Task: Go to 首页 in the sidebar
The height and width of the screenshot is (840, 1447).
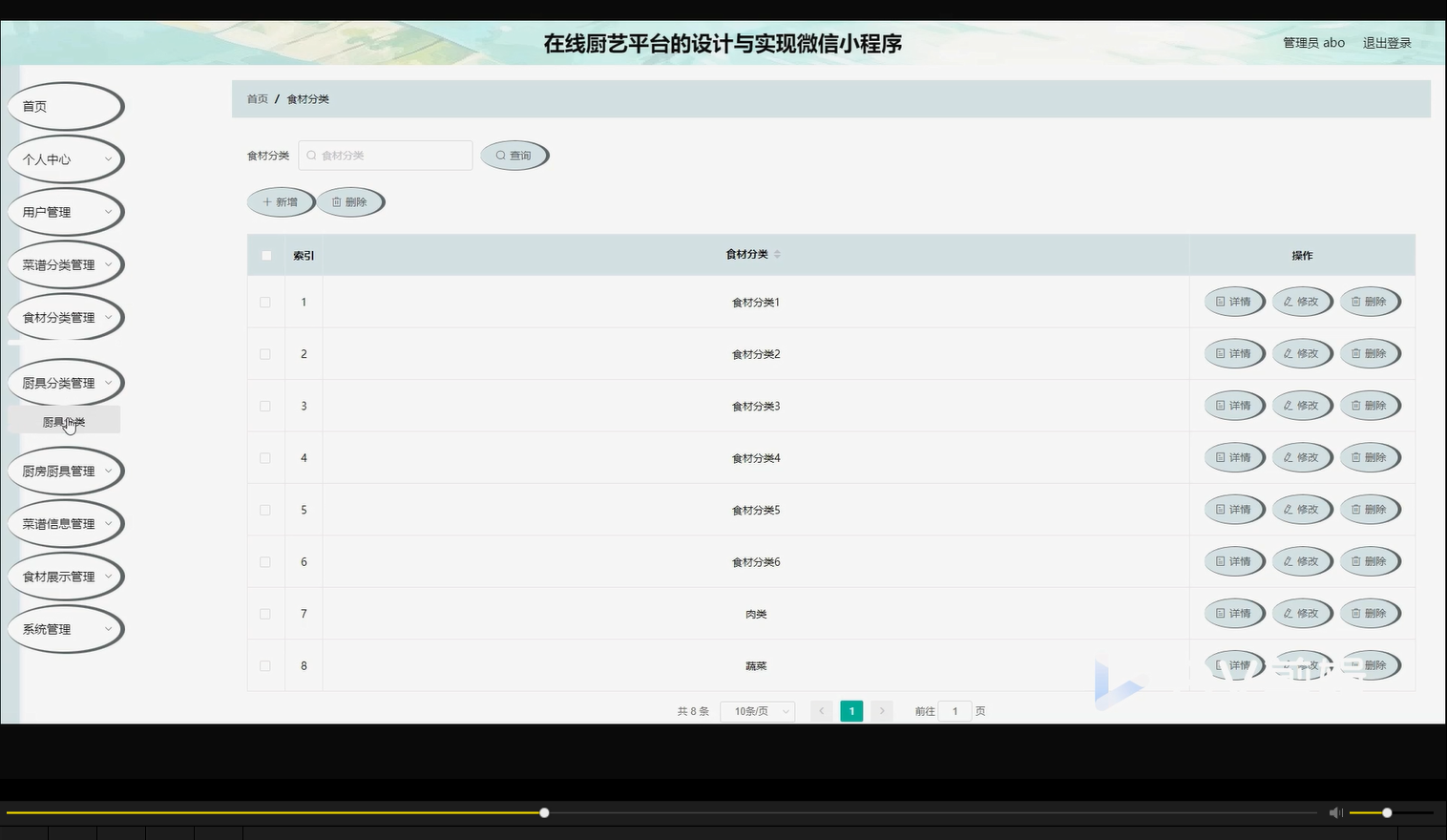Action: tap(66, 106)
